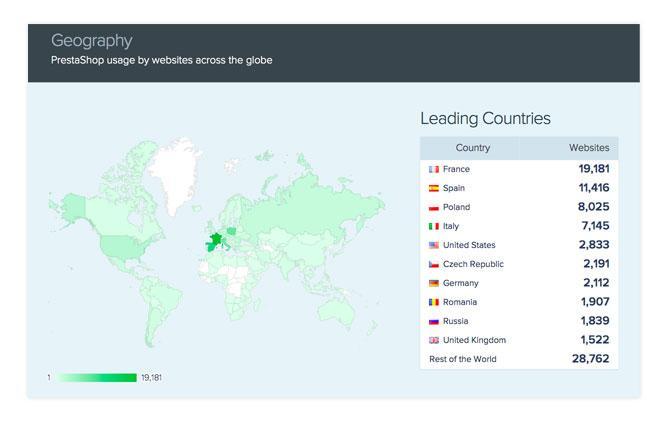Select the France country name
The height and width of the screenshot is (425, 665).
coord(456,169)
